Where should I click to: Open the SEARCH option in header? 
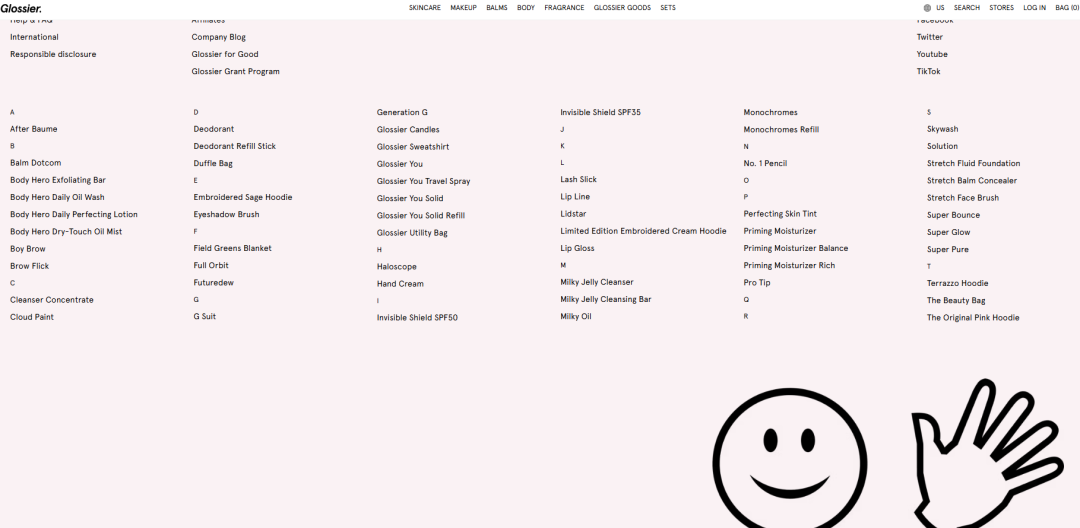coord(966,8)
